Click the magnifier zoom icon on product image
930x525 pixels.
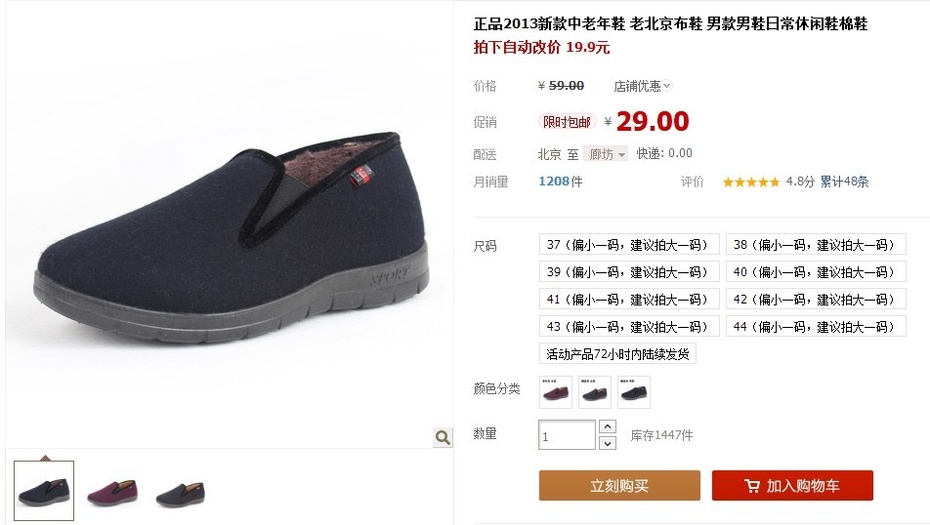point(442,438)
